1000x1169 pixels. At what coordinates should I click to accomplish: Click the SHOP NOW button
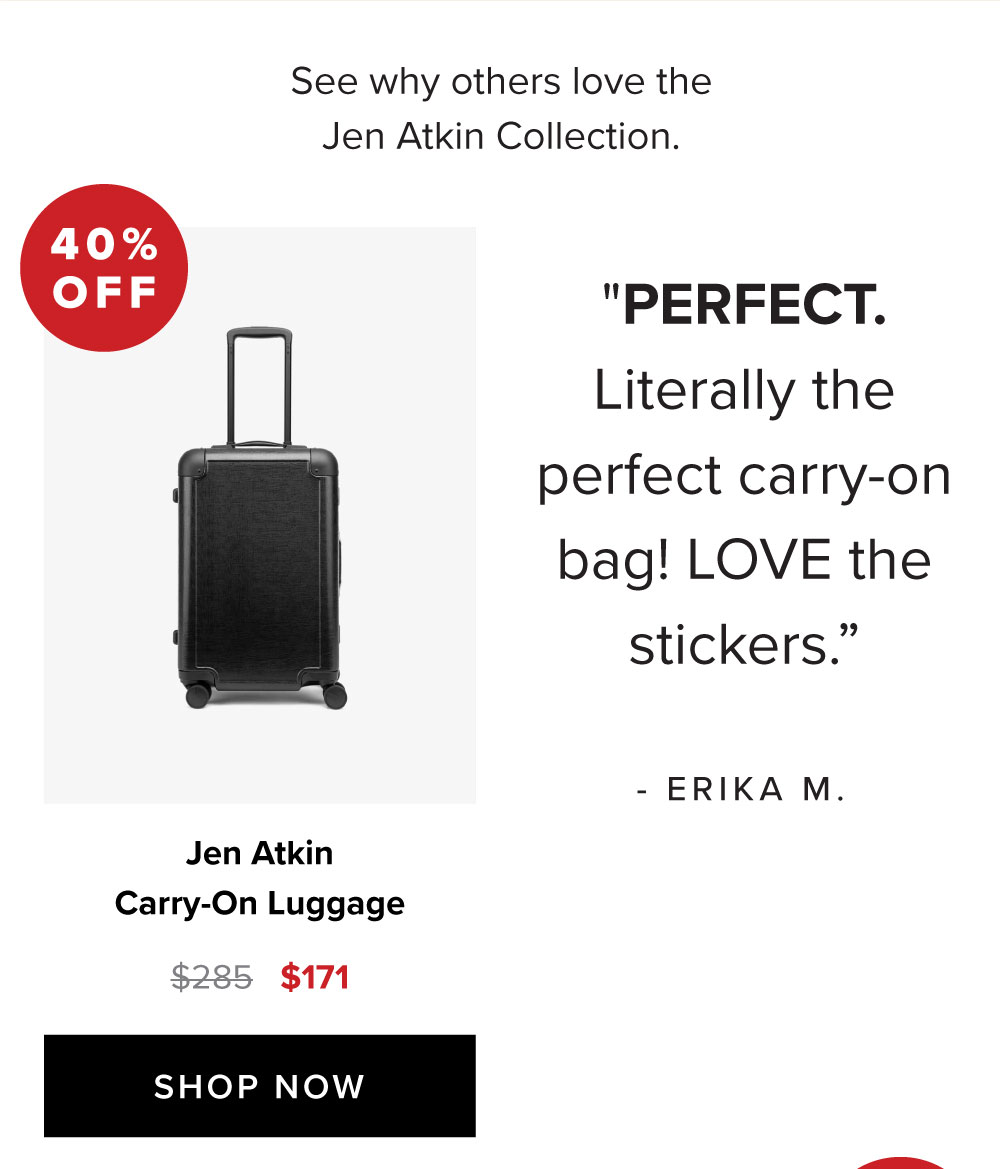pos(260,1086)
